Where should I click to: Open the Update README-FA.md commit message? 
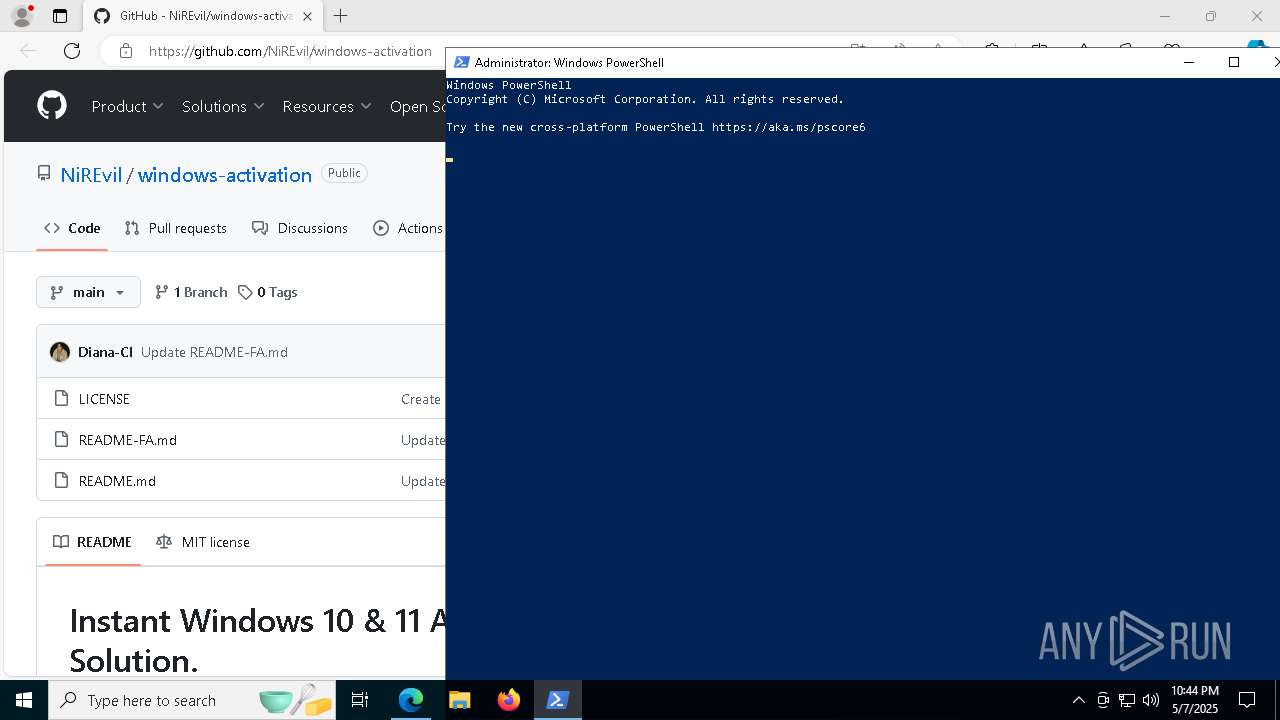point(214,352)
